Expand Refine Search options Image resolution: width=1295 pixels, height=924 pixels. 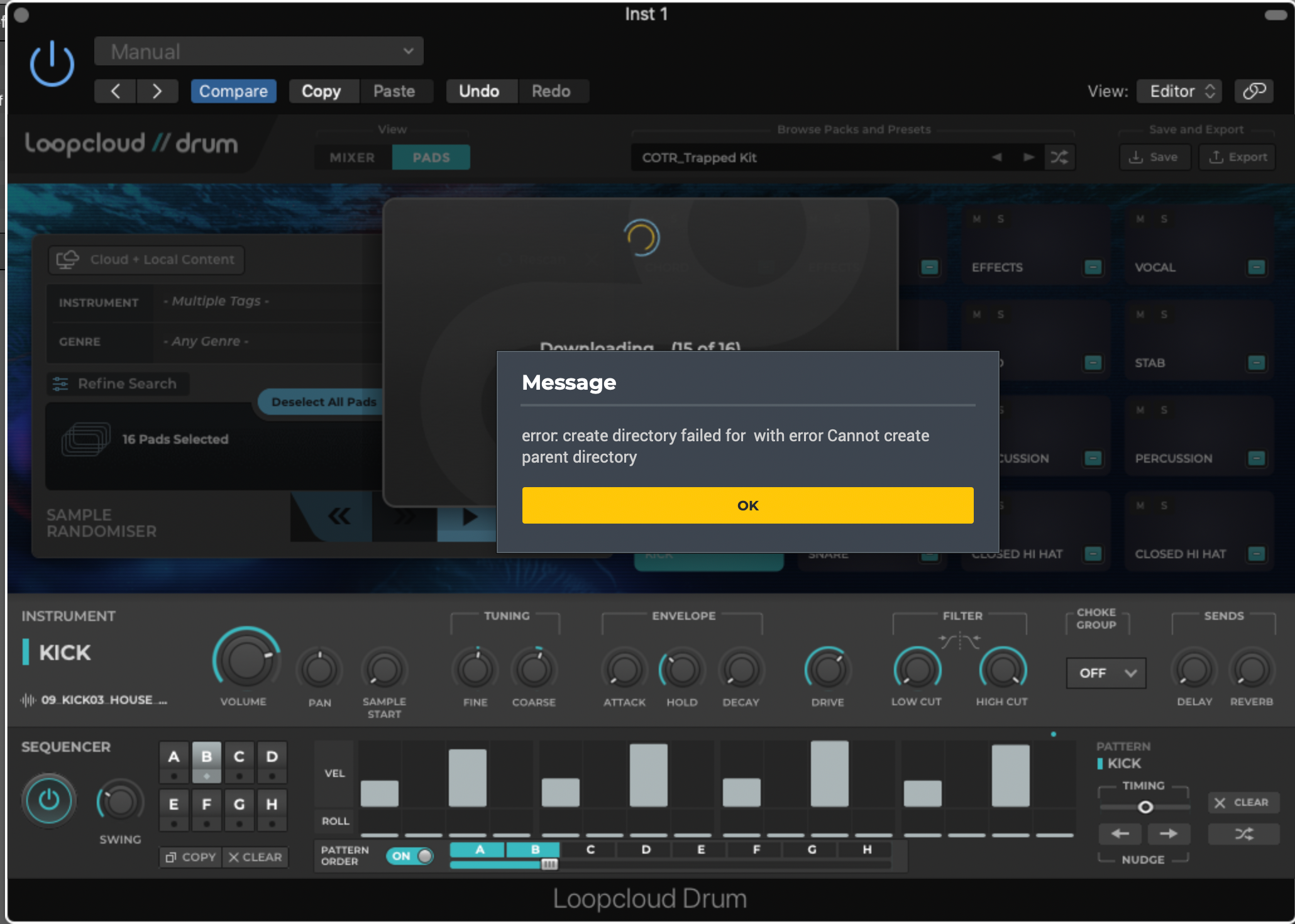(117, 383)
